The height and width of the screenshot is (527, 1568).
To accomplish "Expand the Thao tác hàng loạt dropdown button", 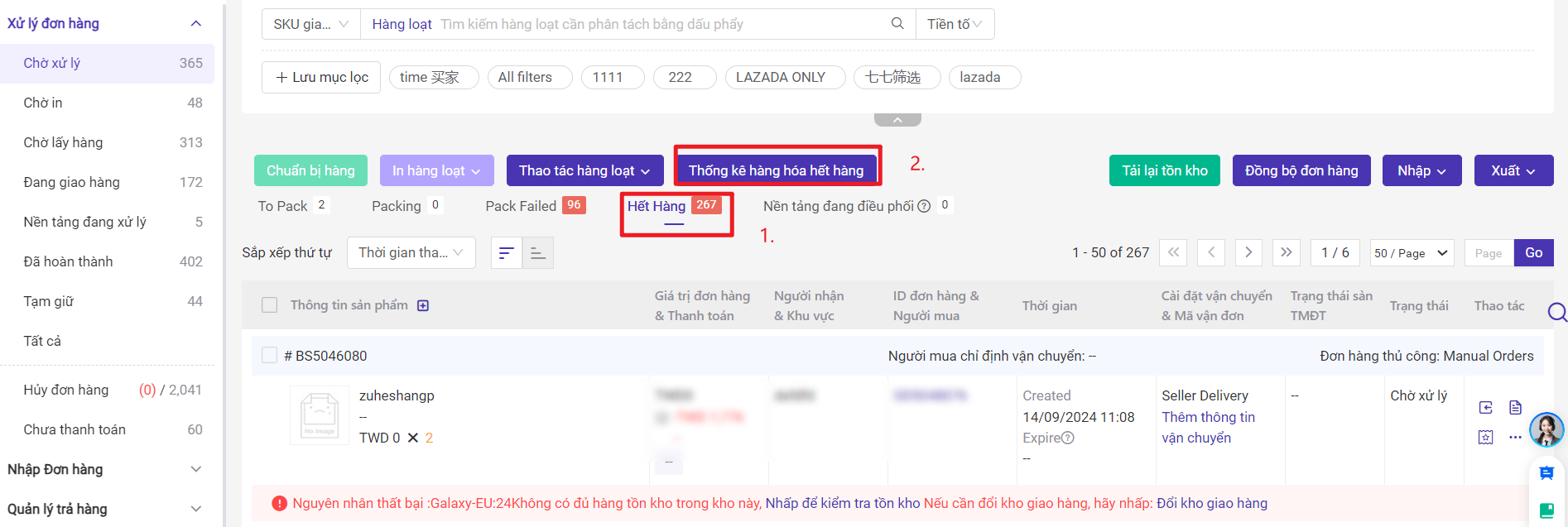I will click(x=584, y=170).
